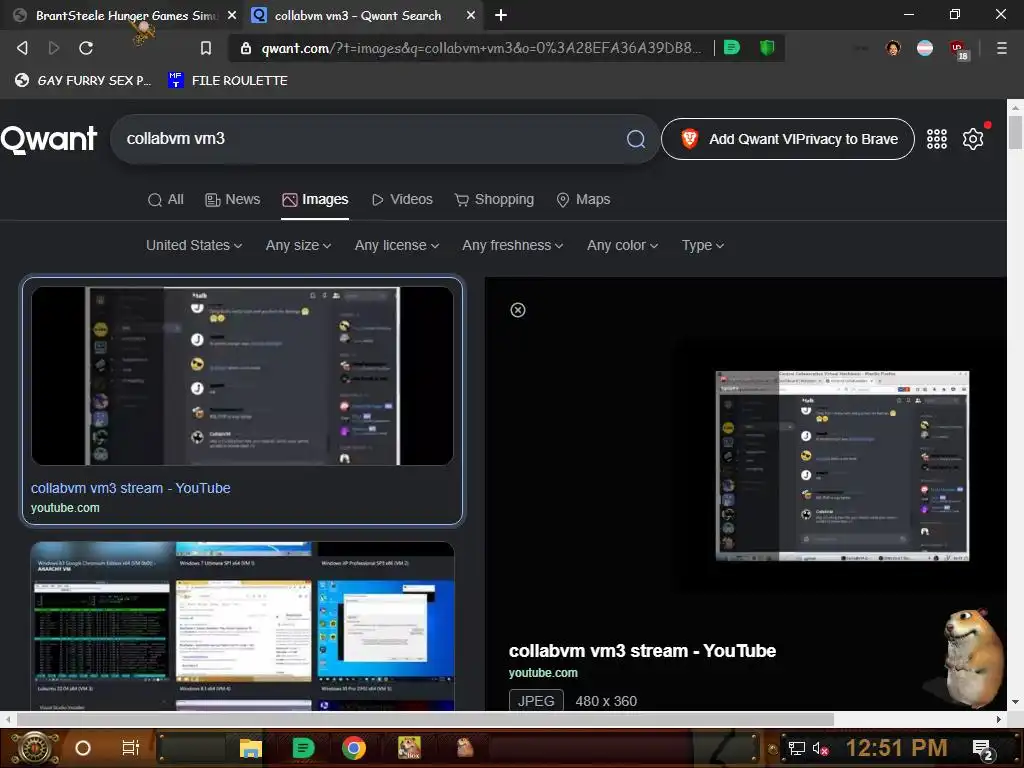Image resolution: width=1024 pixels, height=768 pixels.
Task: Click the striped flag extension icon
Action: pyautogui.click(x=925, y=48)
